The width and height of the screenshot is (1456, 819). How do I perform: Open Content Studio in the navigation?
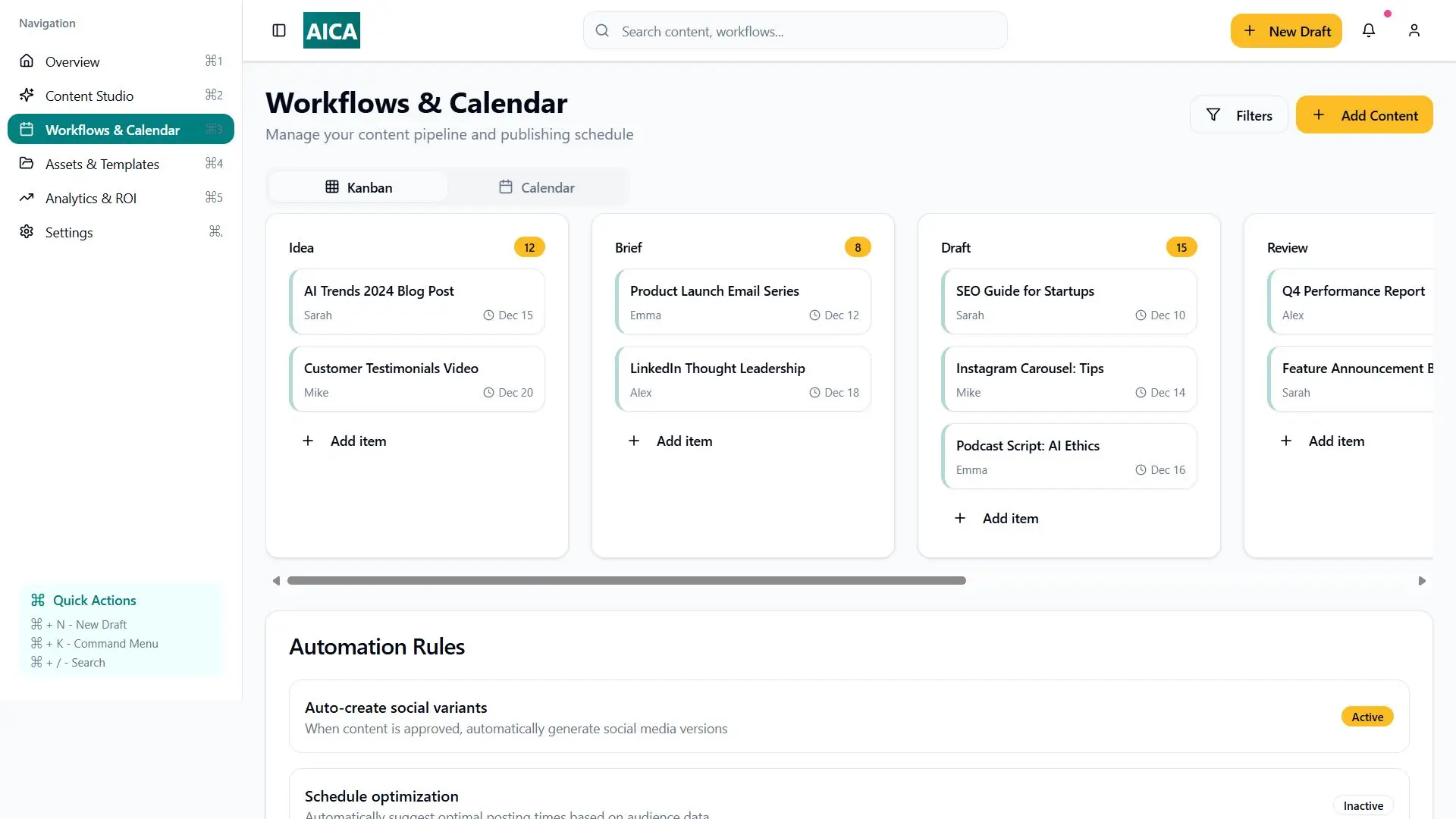[121, 95]
